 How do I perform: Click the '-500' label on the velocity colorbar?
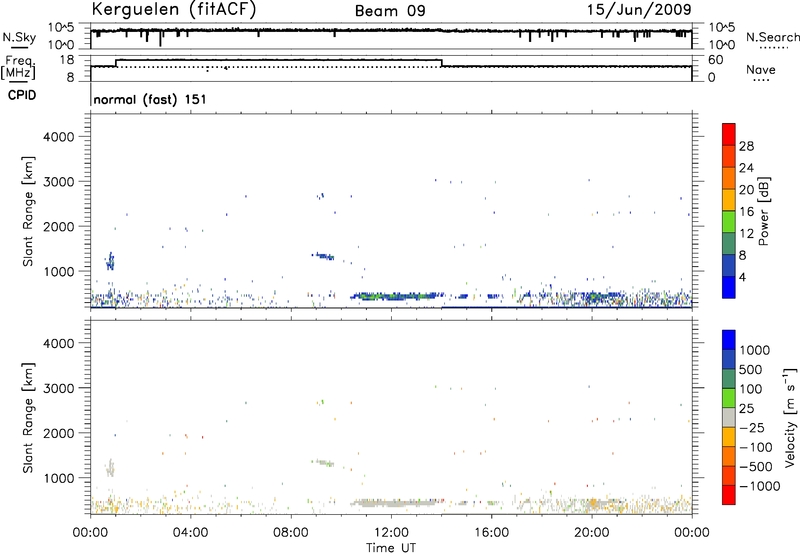click(x=755, y=466)
